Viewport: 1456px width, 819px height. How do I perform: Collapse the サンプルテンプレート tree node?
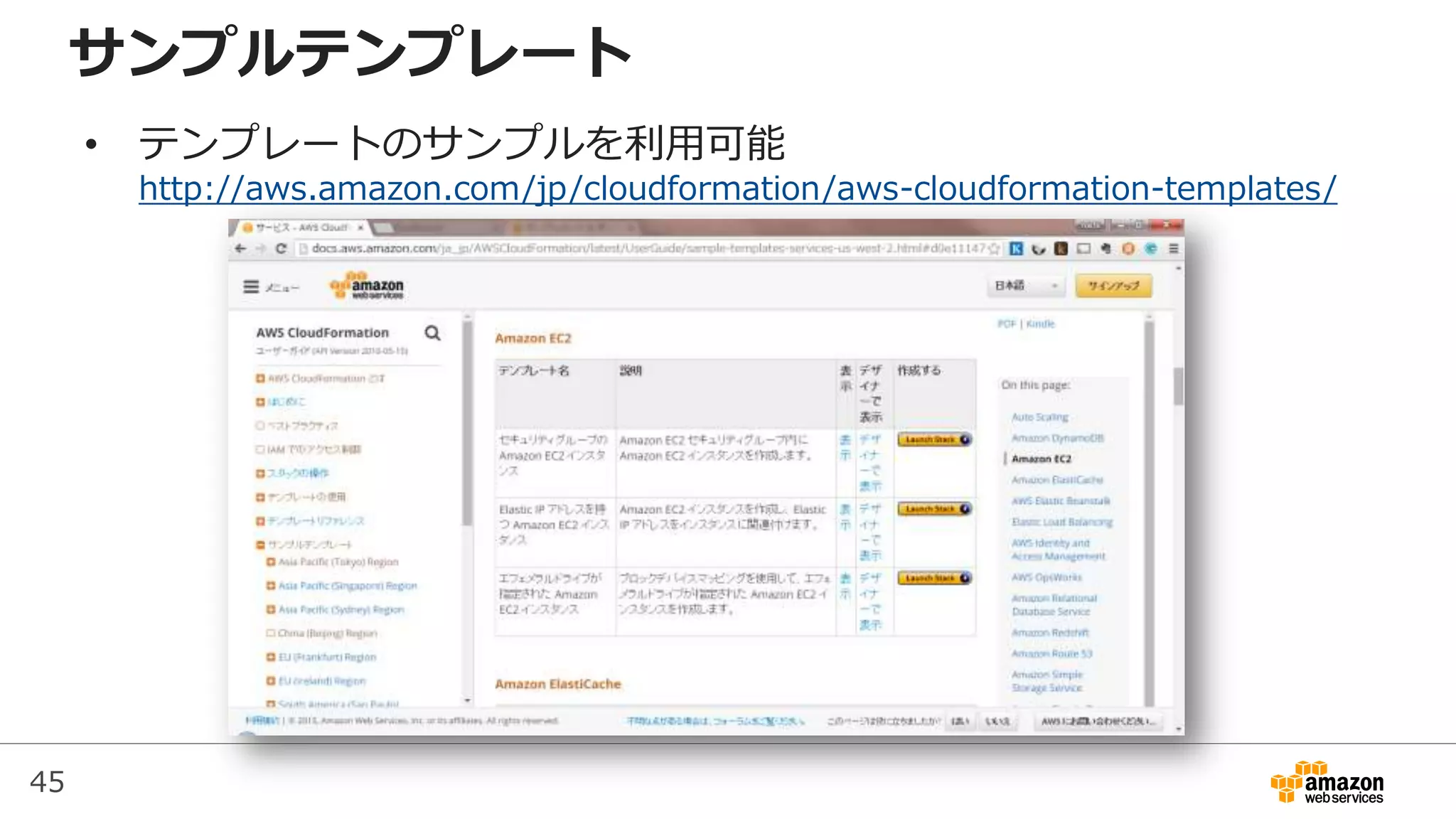(x=260, y=545)
